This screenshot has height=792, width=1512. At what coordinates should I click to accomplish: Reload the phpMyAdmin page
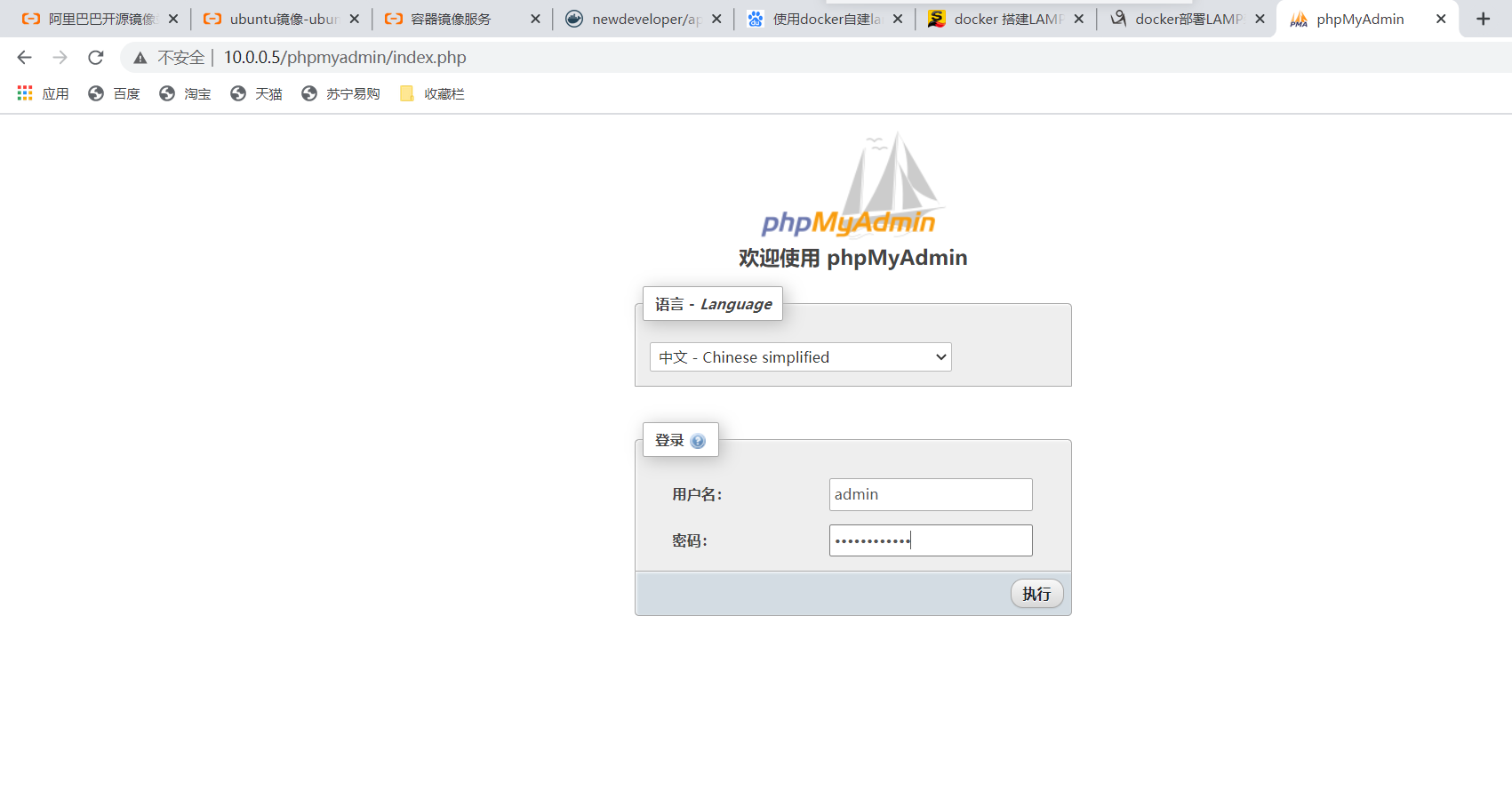click(x=96, y=58)
